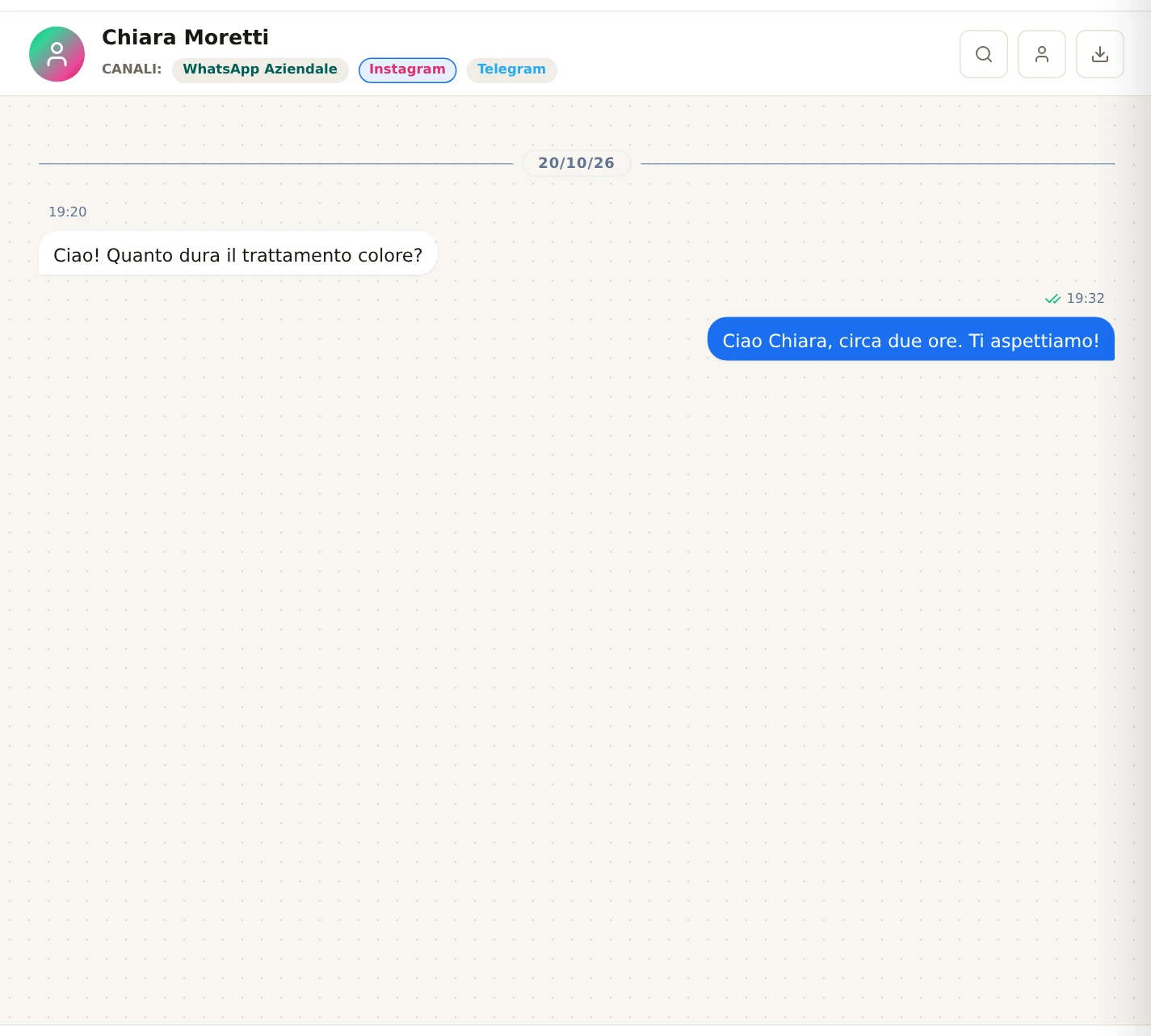Switch to Telegram channel
This screenshot has width=1151, height=1036.
coord(511,69)
